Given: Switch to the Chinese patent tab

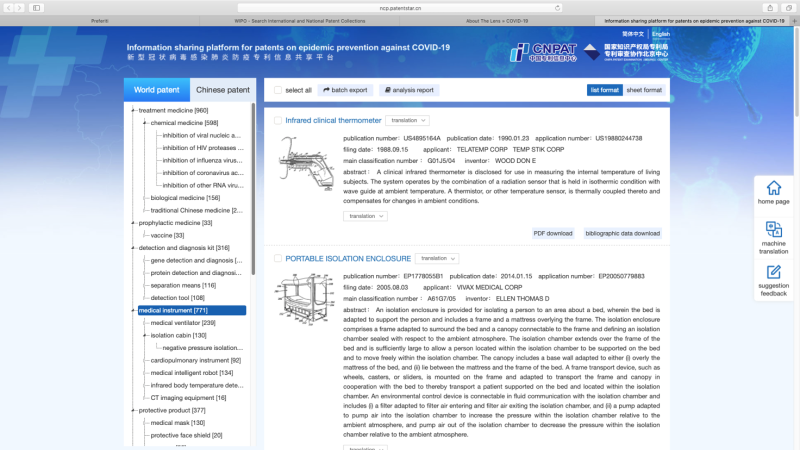Looking at the screenshot, I should (222, 90).
